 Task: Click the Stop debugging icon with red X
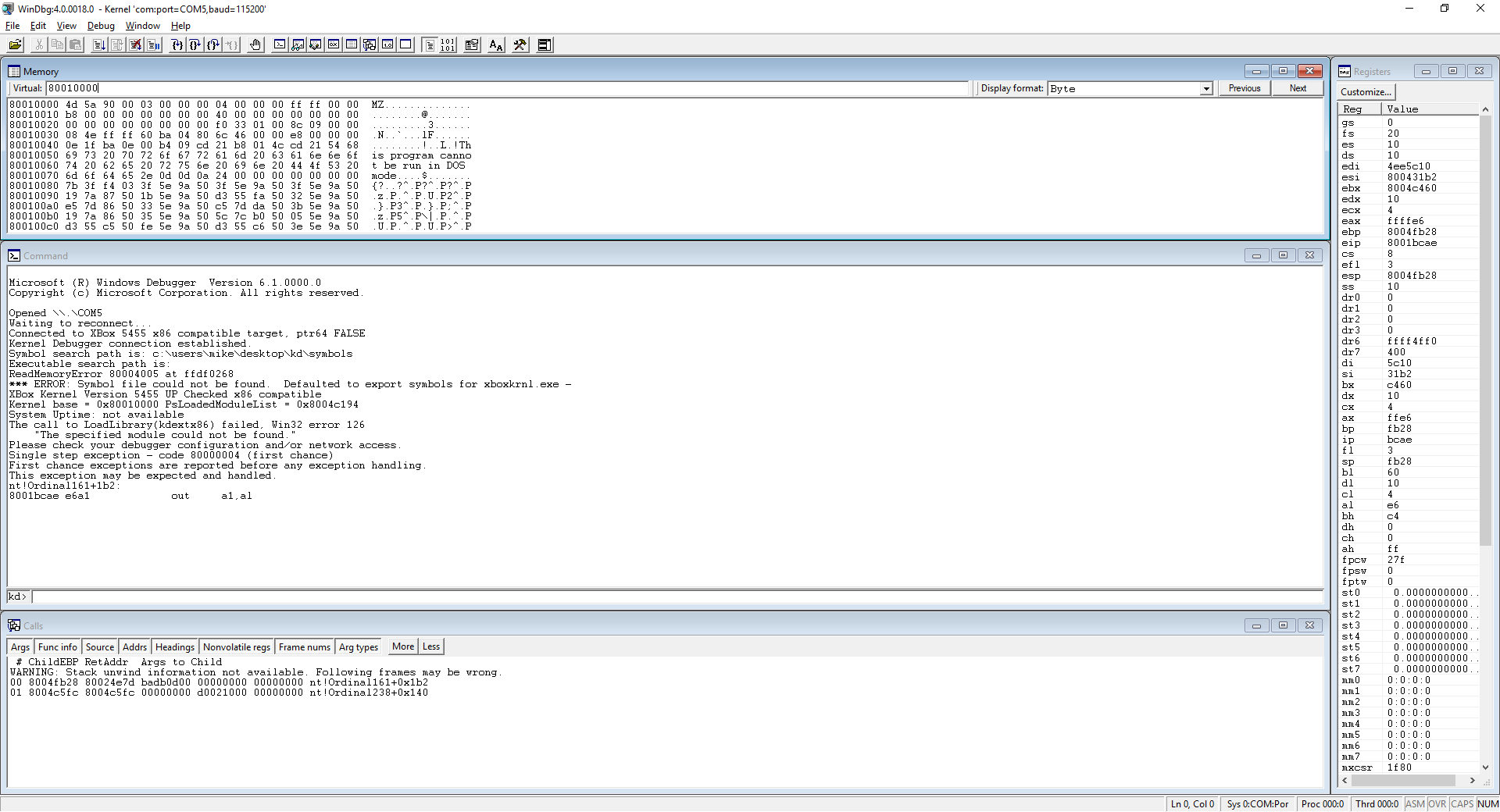point(136,45)
